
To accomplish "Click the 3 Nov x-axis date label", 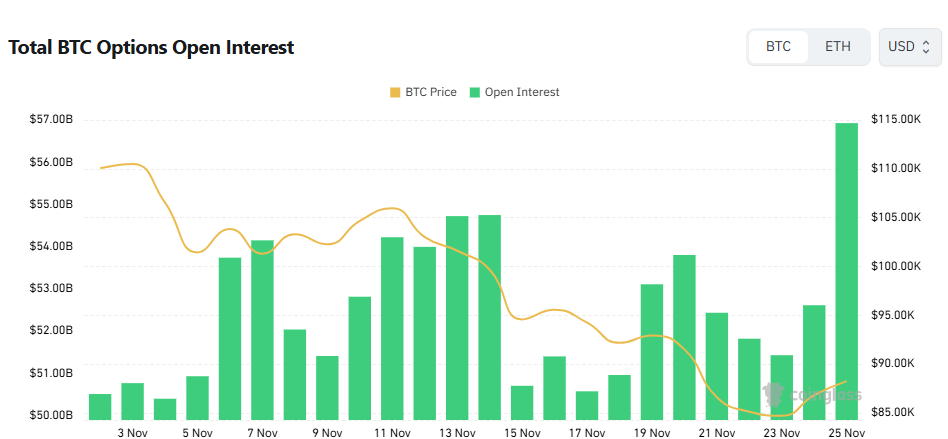I will click(133, 433).
